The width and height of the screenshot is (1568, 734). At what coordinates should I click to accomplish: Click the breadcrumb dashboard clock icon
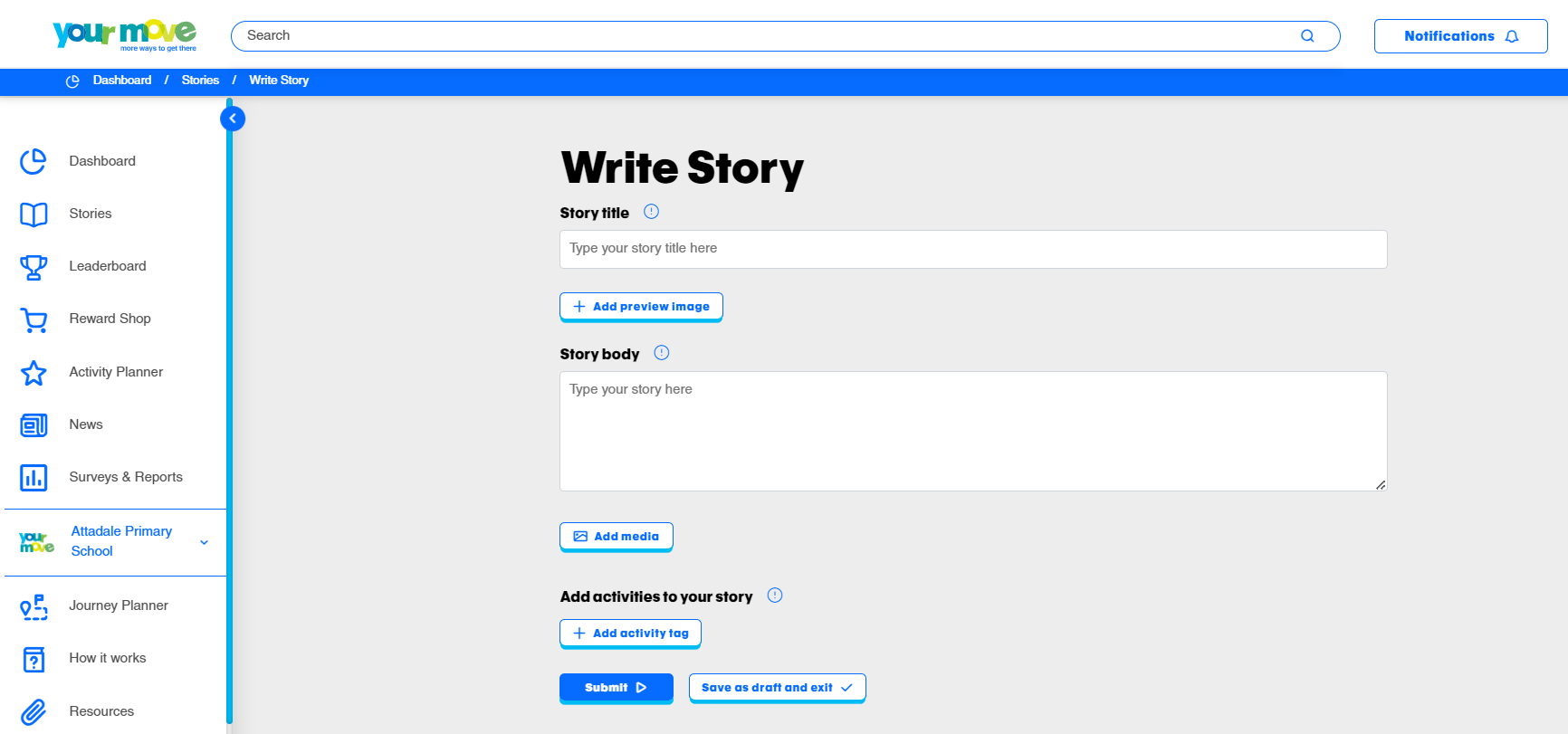point(72,81)
